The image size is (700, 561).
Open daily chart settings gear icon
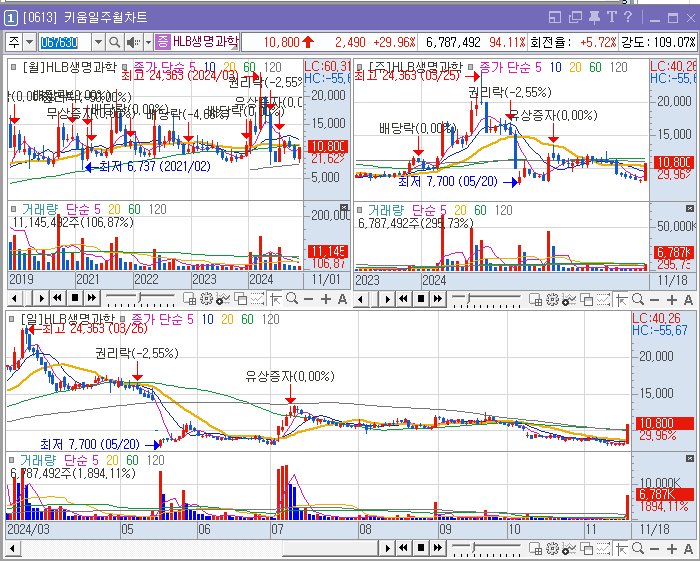click(x=552, y=549)
